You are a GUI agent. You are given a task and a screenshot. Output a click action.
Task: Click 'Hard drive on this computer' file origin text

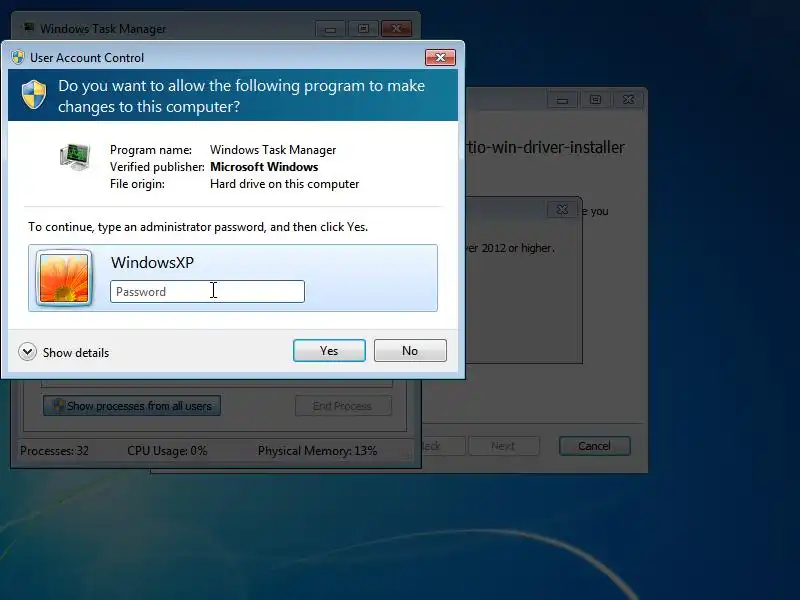click(x=284, y=184)
